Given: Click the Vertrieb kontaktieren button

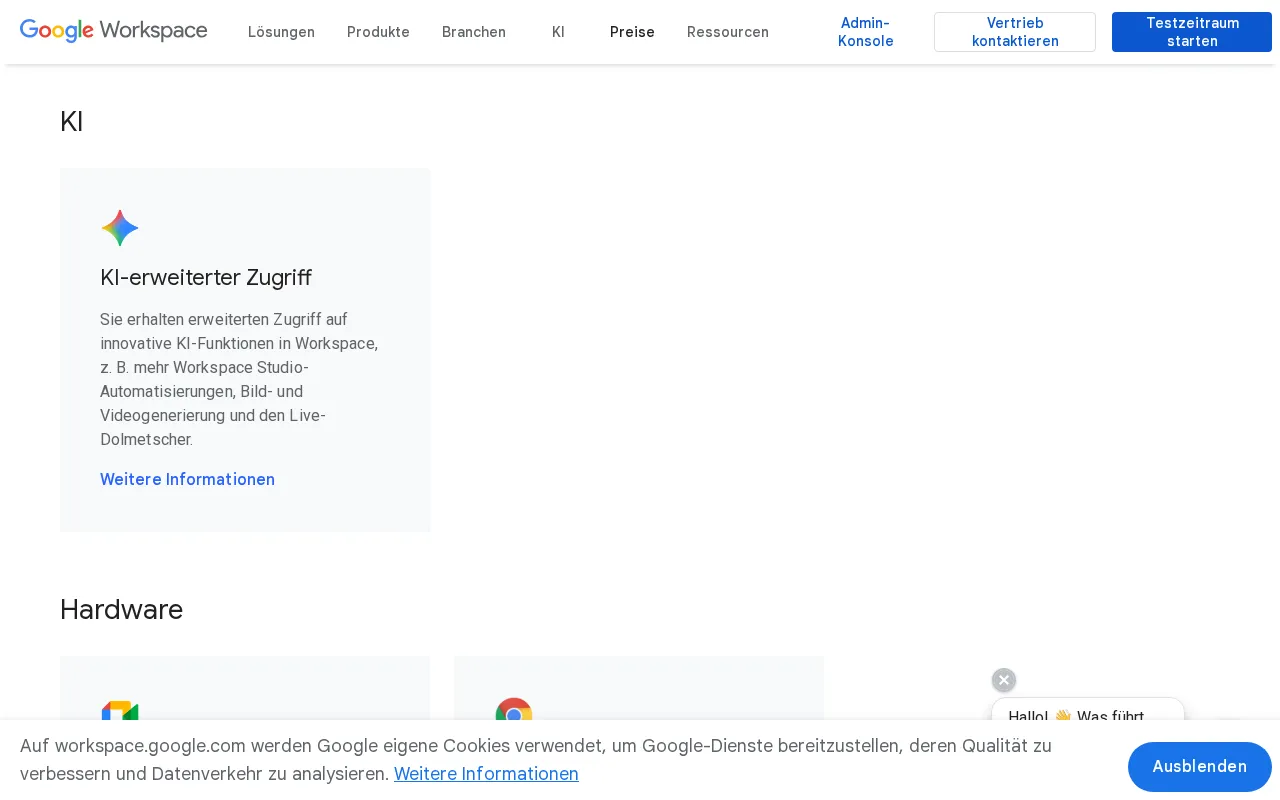Looking at the screenshot, I should (x=1015, y=32).
